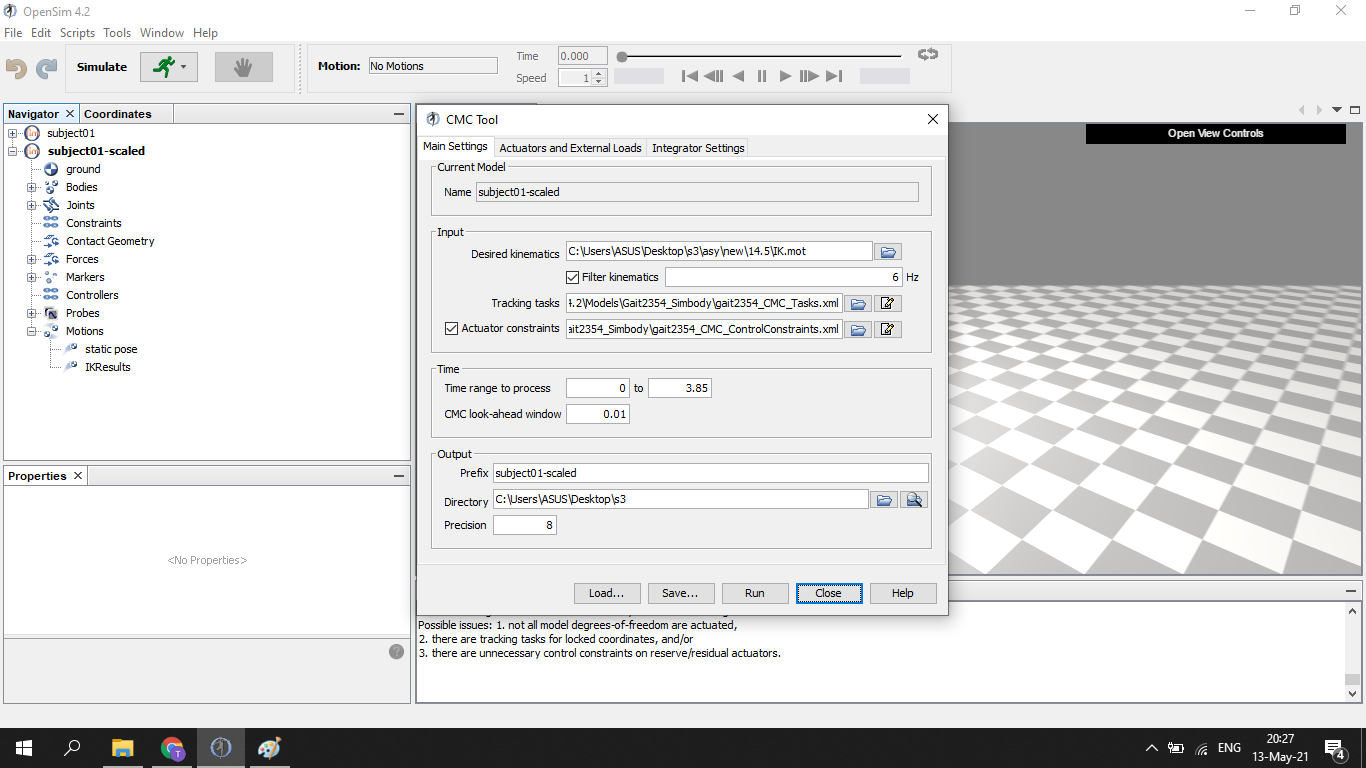
Task: Open the Help menu
Action: tap(205, 33)
